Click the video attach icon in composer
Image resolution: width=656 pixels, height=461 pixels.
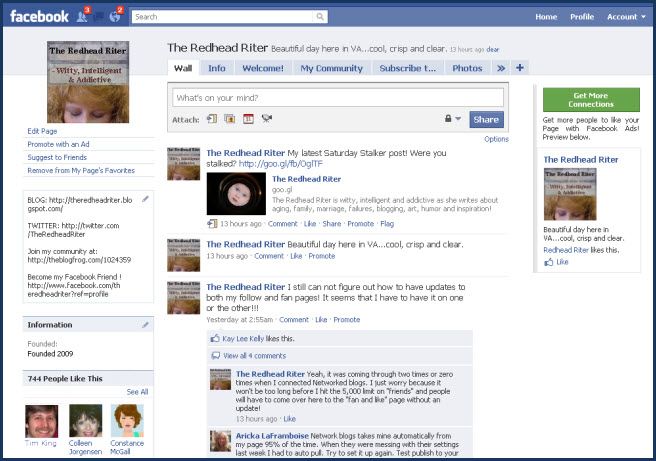(x=267, y=119)
